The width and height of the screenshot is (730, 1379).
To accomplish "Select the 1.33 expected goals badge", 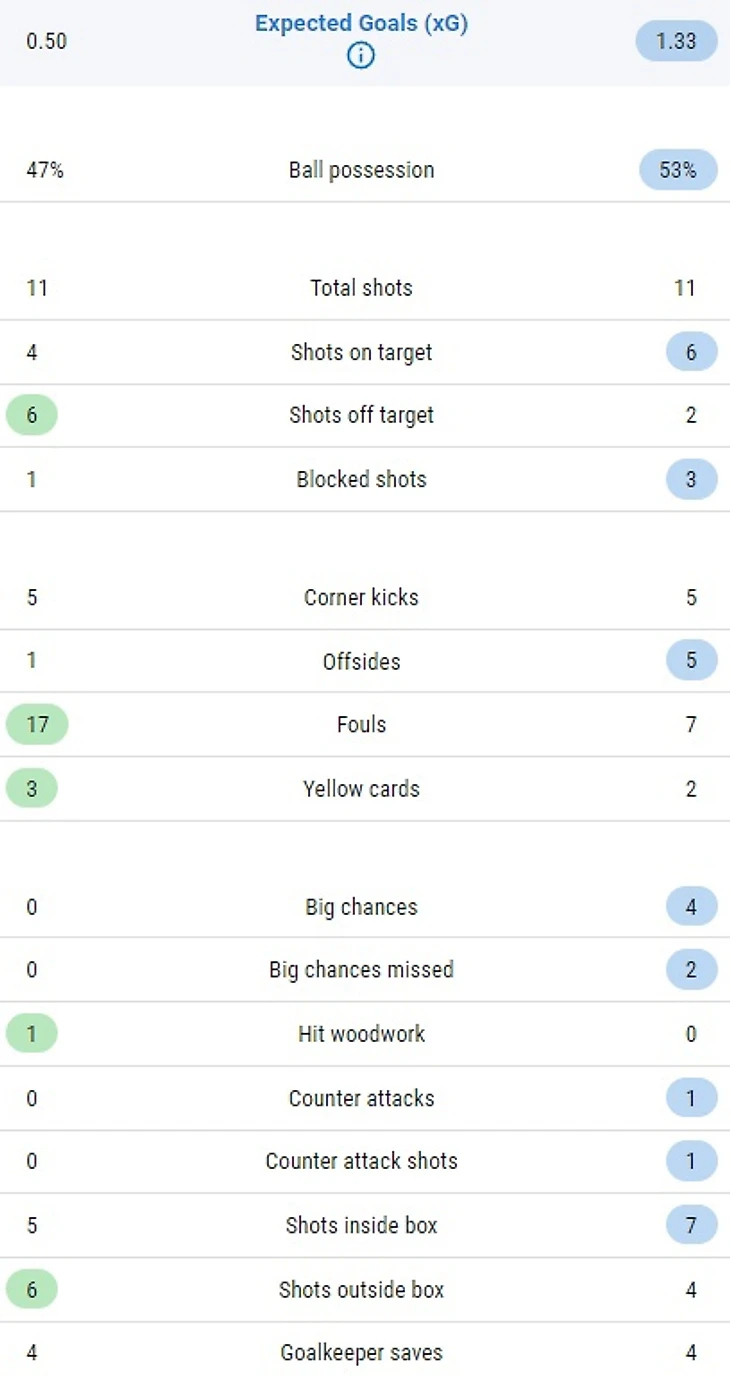I will click(x=677, y=42).
